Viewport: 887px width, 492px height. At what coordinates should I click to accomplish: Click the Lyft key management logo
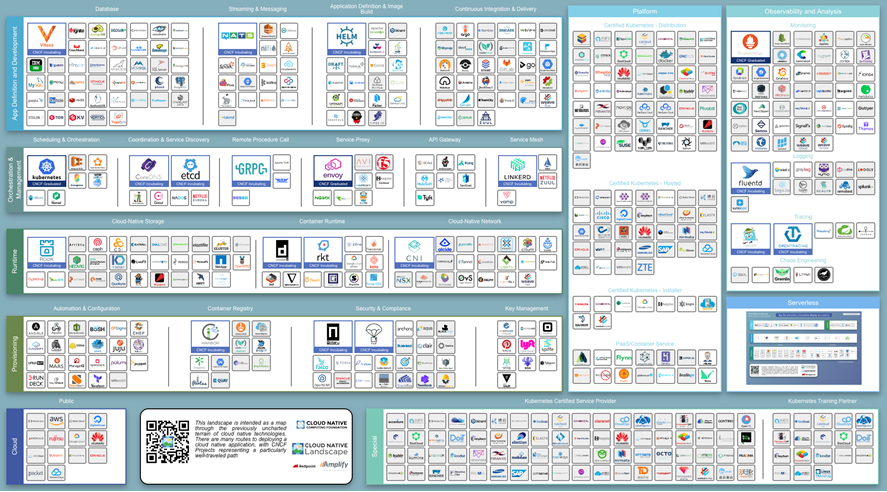(527, 344)
